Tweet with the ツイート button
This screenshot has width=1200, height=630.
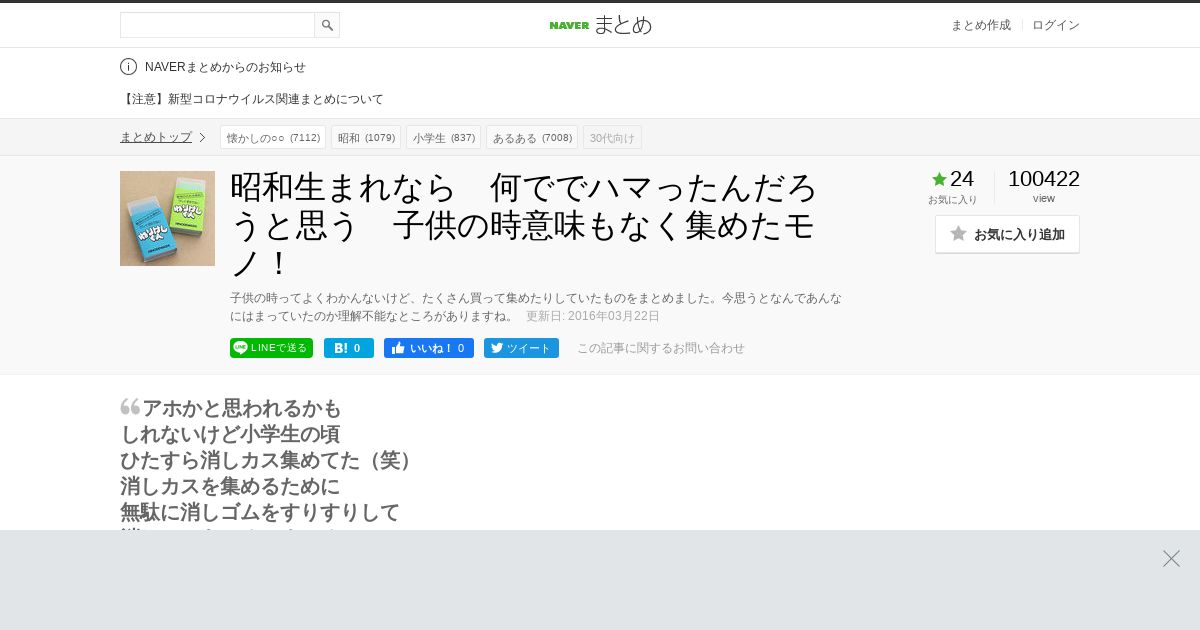click(x=521, y=348)
